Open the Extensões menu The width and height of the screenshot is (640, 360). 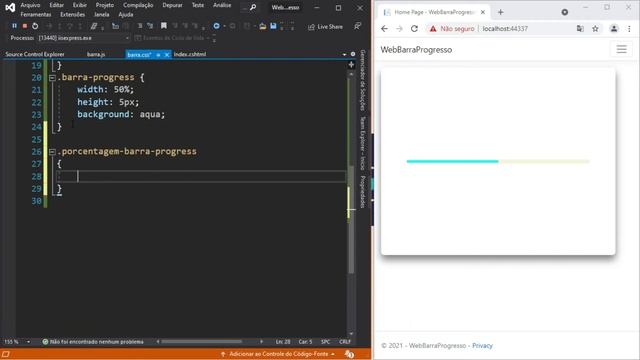coord(72,15)
